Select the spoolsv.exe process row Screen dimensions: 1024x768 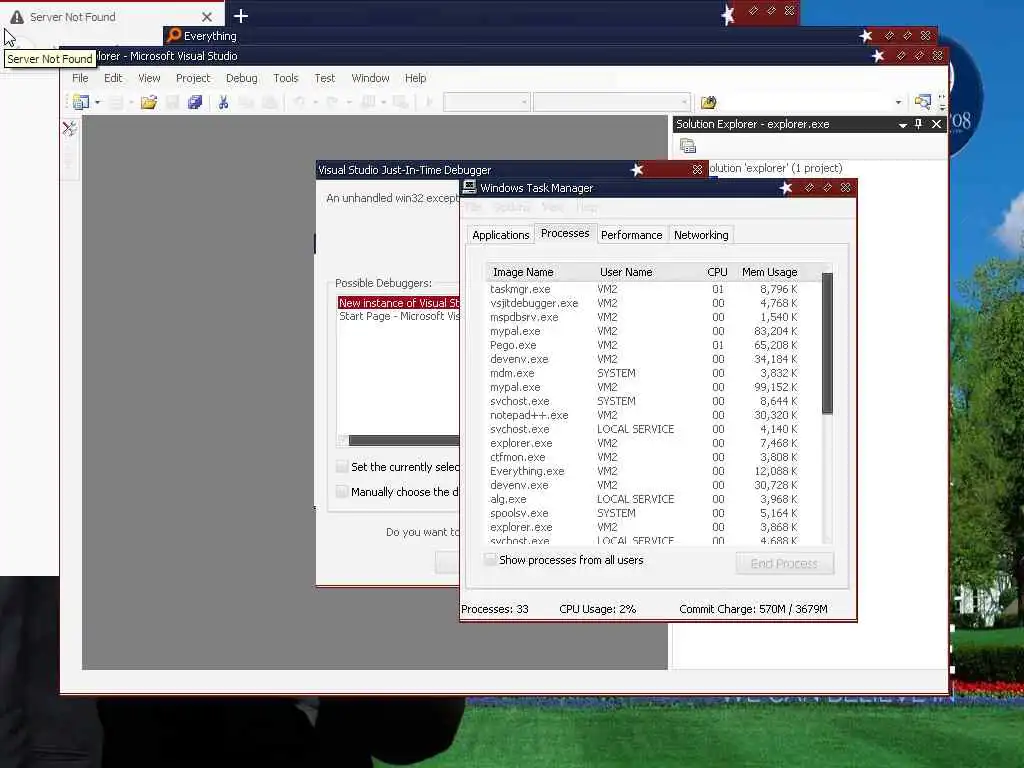tap(643, 513)
